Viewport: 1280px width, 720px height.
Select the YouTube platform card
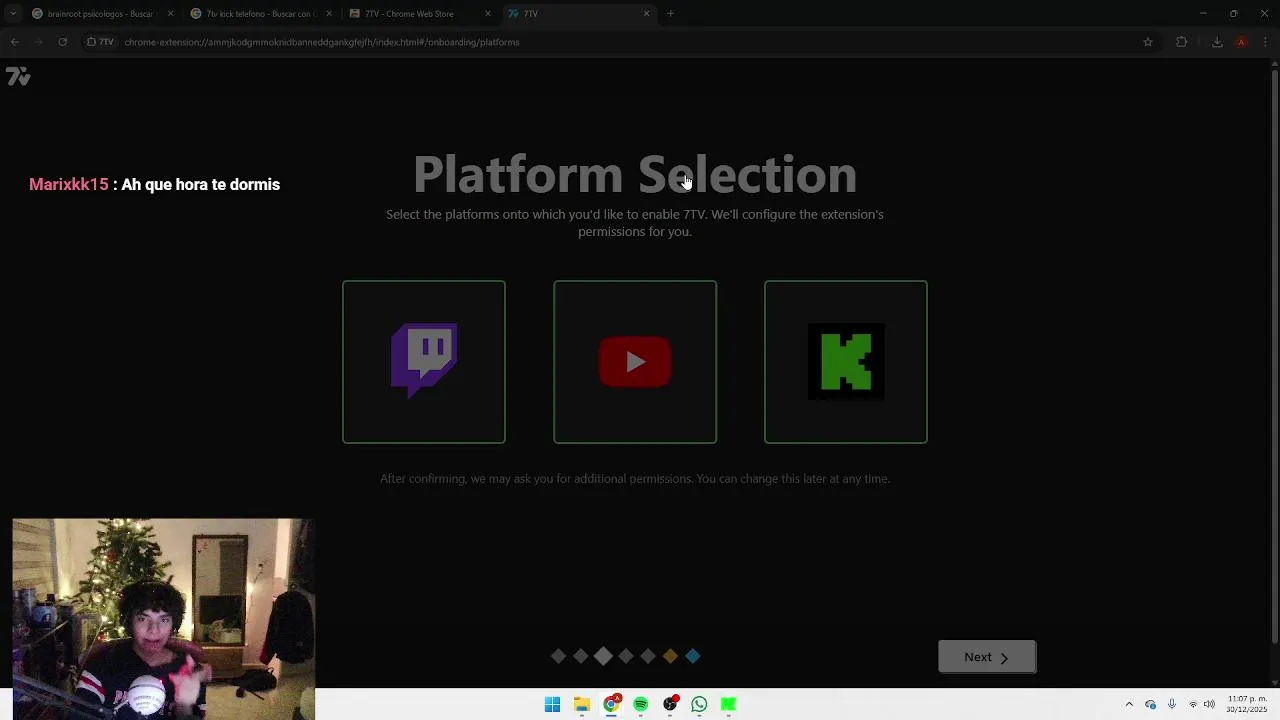click(x=635, y=362)
